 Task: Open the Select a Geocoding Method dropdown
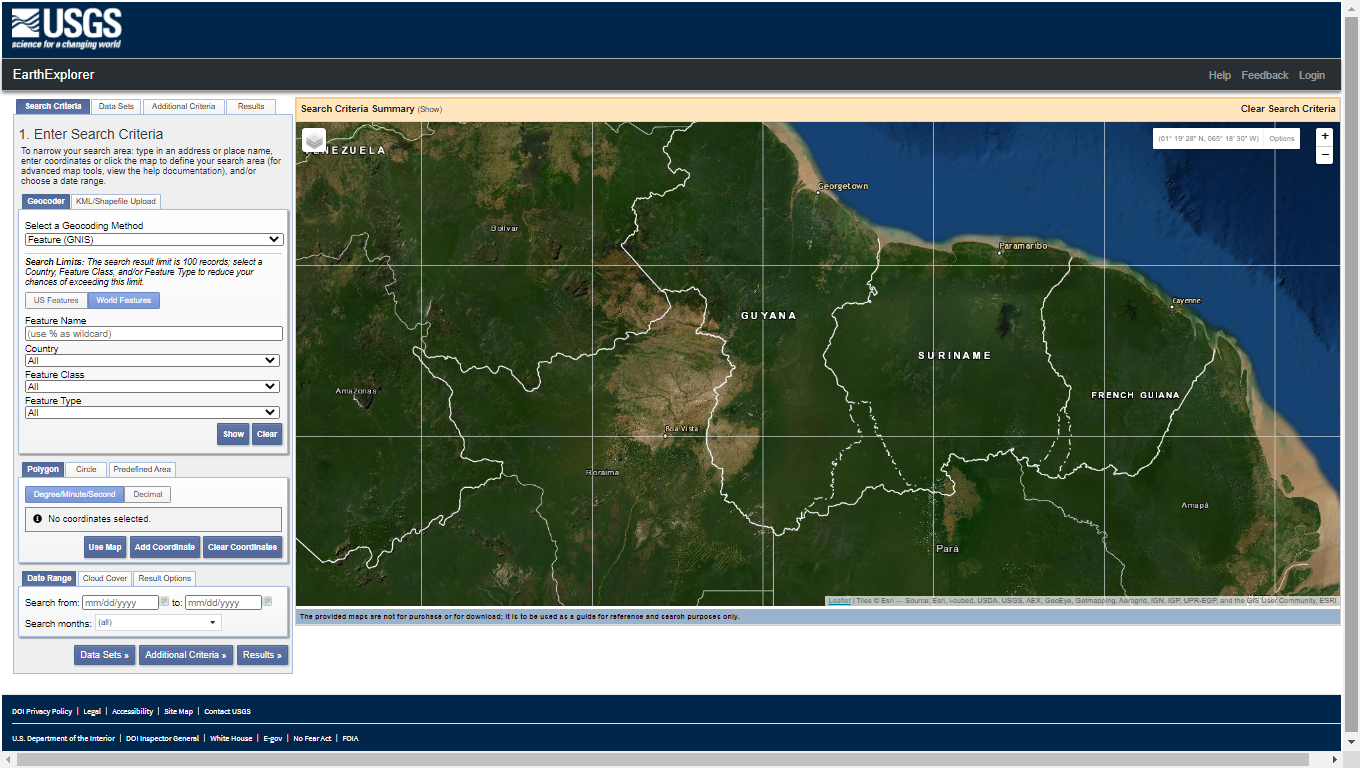153,239
